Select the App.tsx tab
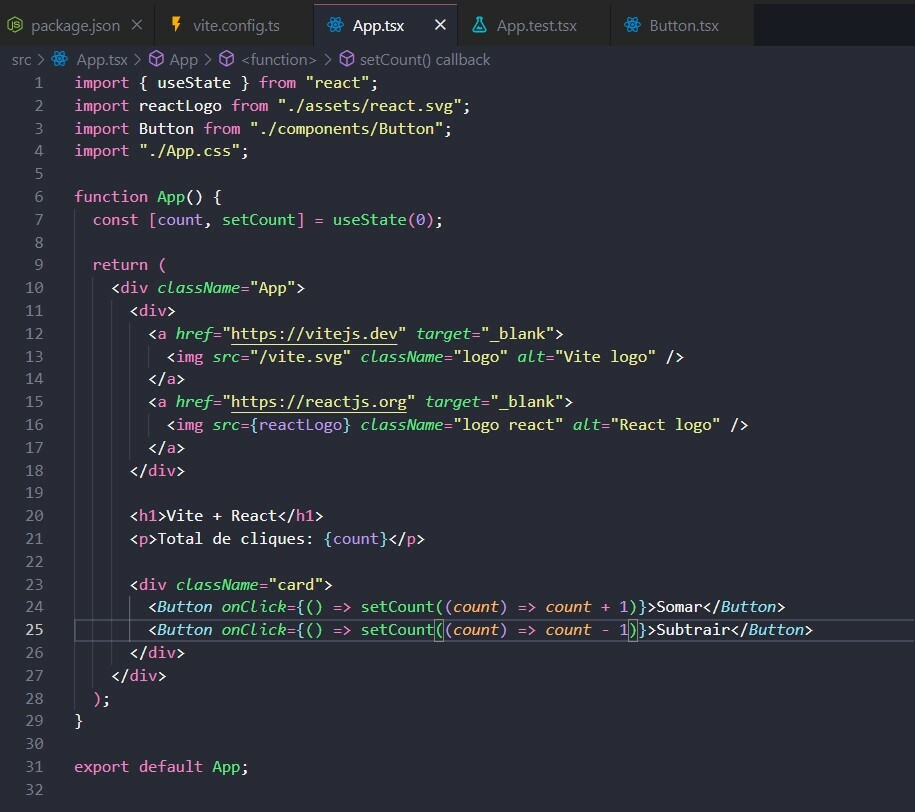 [378, 26]
